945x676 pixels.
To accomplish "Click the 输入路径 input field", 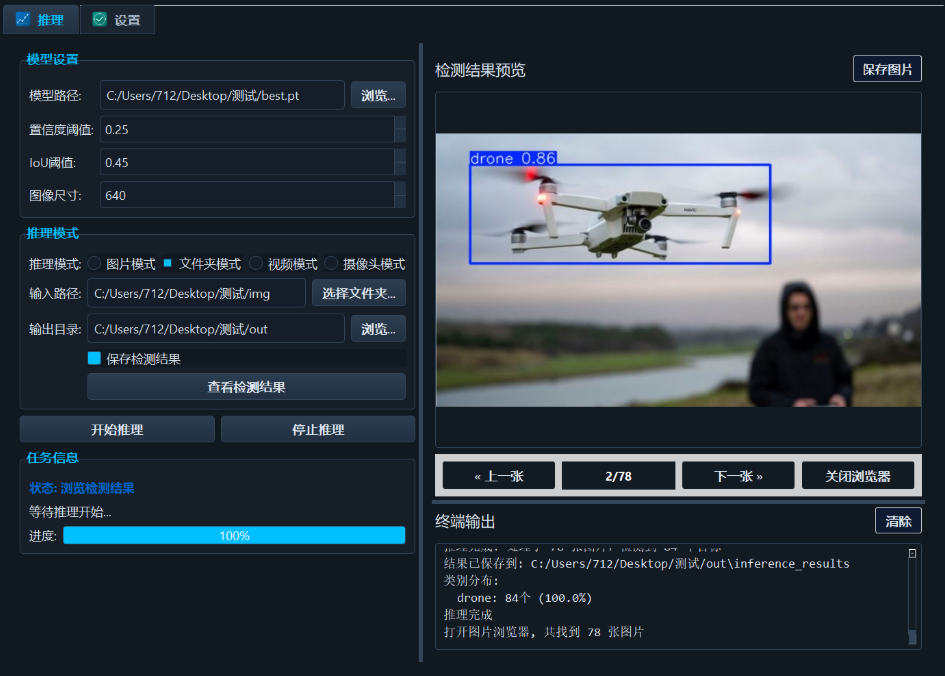I will 196,293.
